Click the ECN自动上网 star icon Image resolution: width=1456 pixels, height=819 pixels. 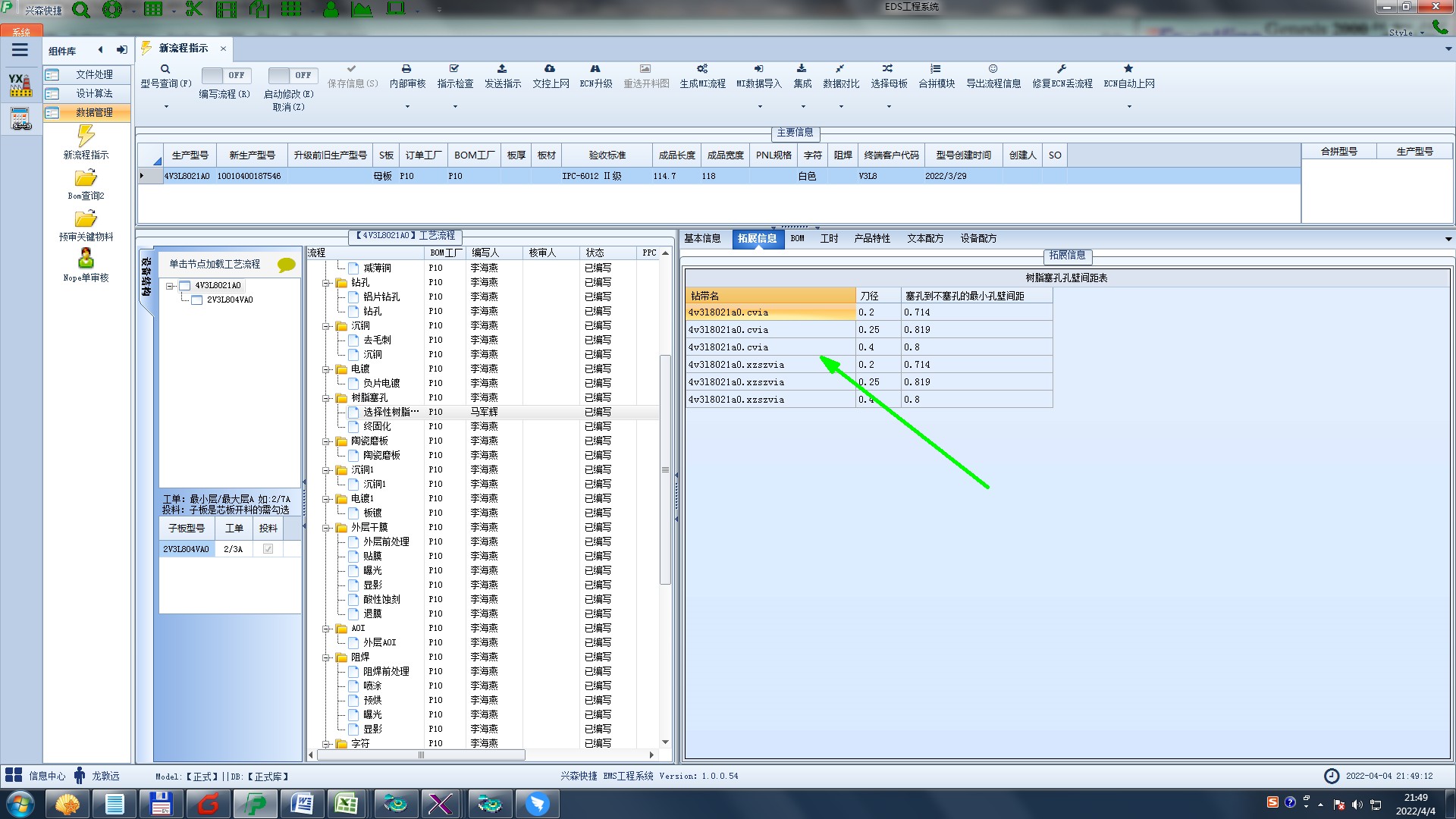pyautogui.click(x=1128, y=69)
